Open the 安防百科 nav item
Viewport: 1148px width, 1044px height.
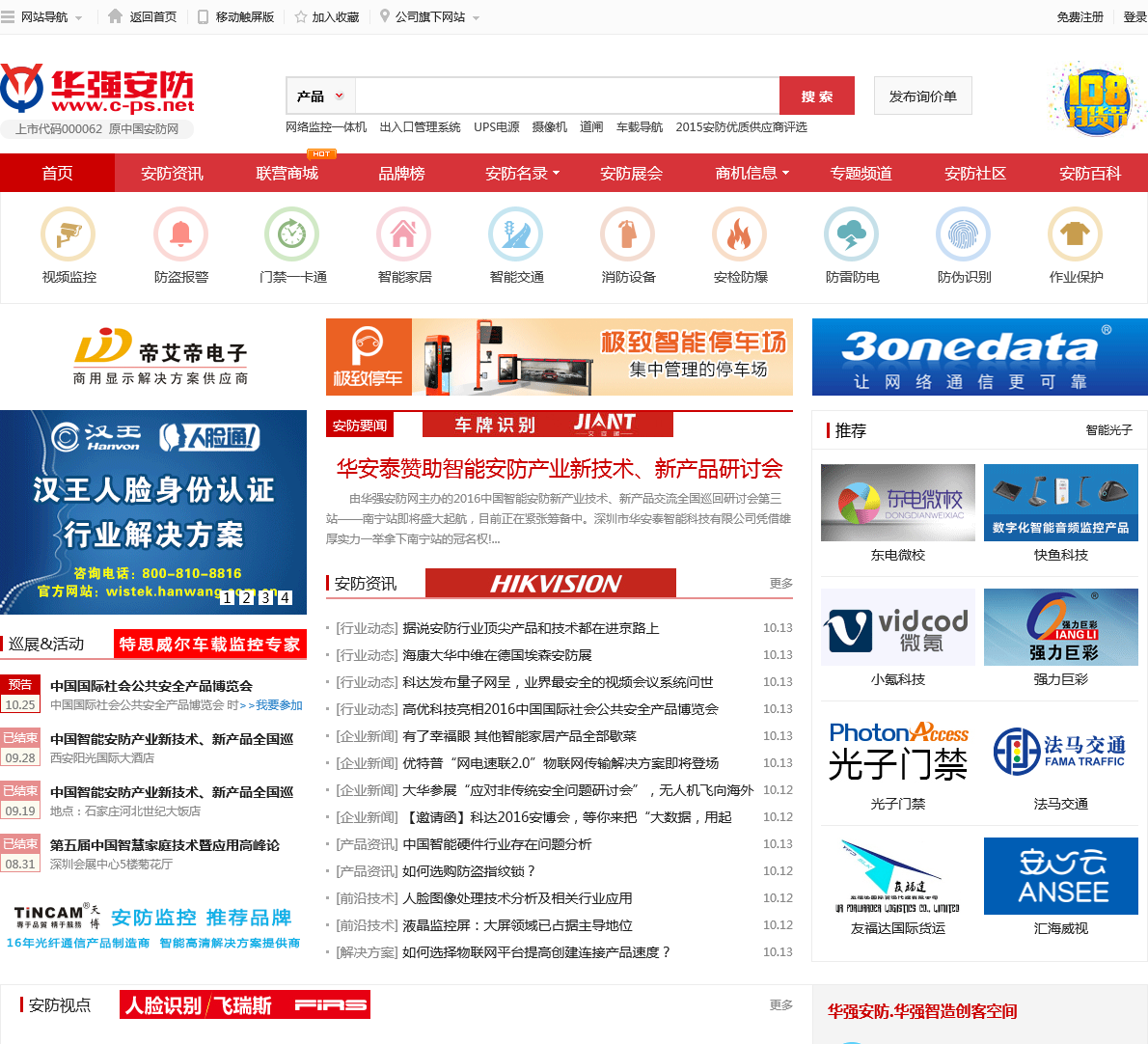pyautogui.click(x=1090, y=173)
